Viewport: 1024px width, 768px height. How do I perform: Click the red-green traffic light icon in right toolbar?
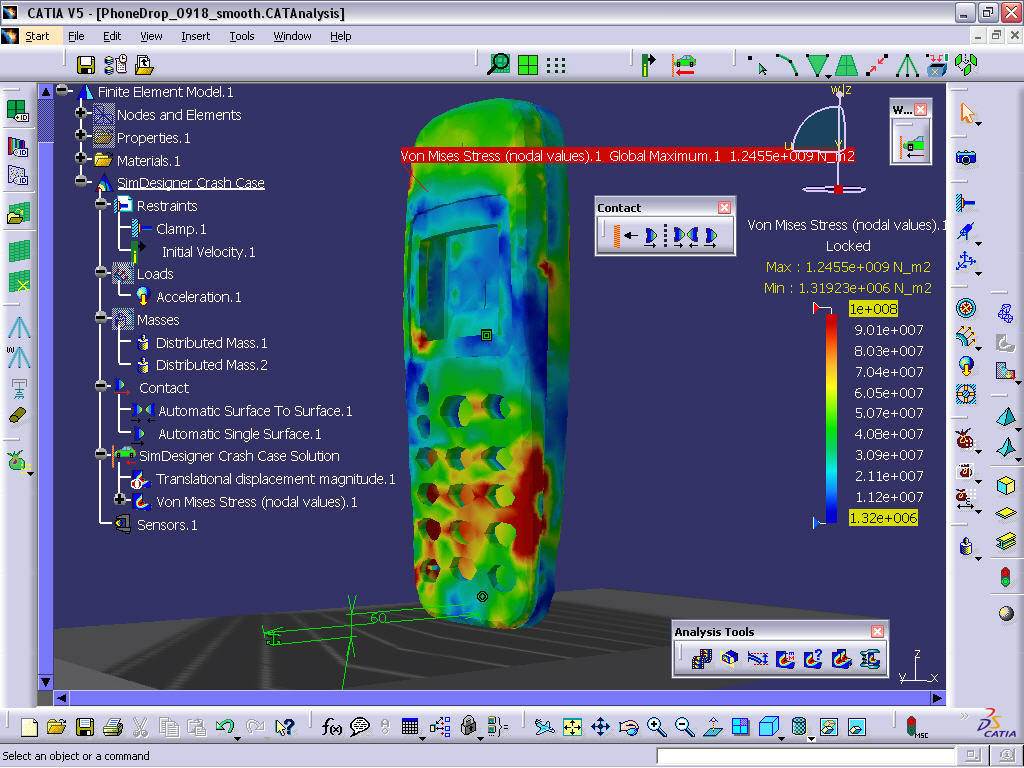click(x=1006, y=577)
